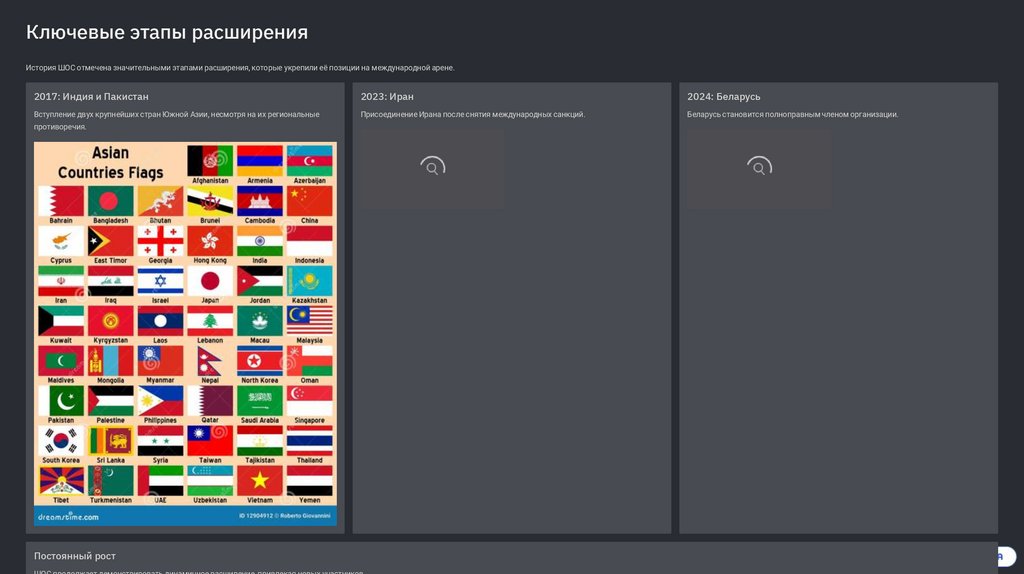The image size is (1024, 574).
Task: Click the Mongolia flag in the chart
Action: click(x=110, y=361)
